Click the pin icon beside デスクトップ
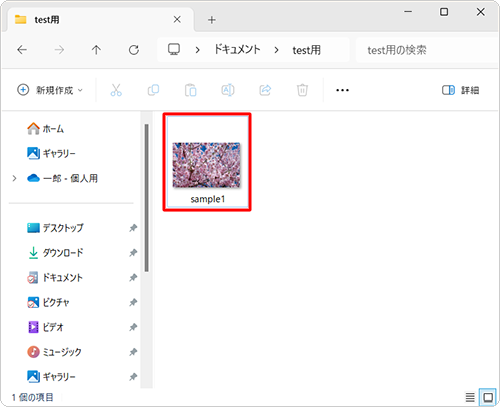 133,228
